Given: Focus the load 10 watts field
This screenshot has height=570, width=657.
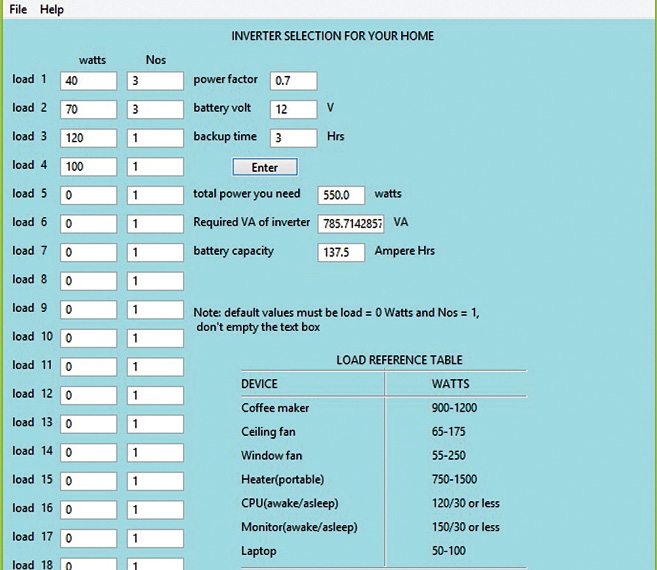Looking at the screenshot, I should click(88, 338).
